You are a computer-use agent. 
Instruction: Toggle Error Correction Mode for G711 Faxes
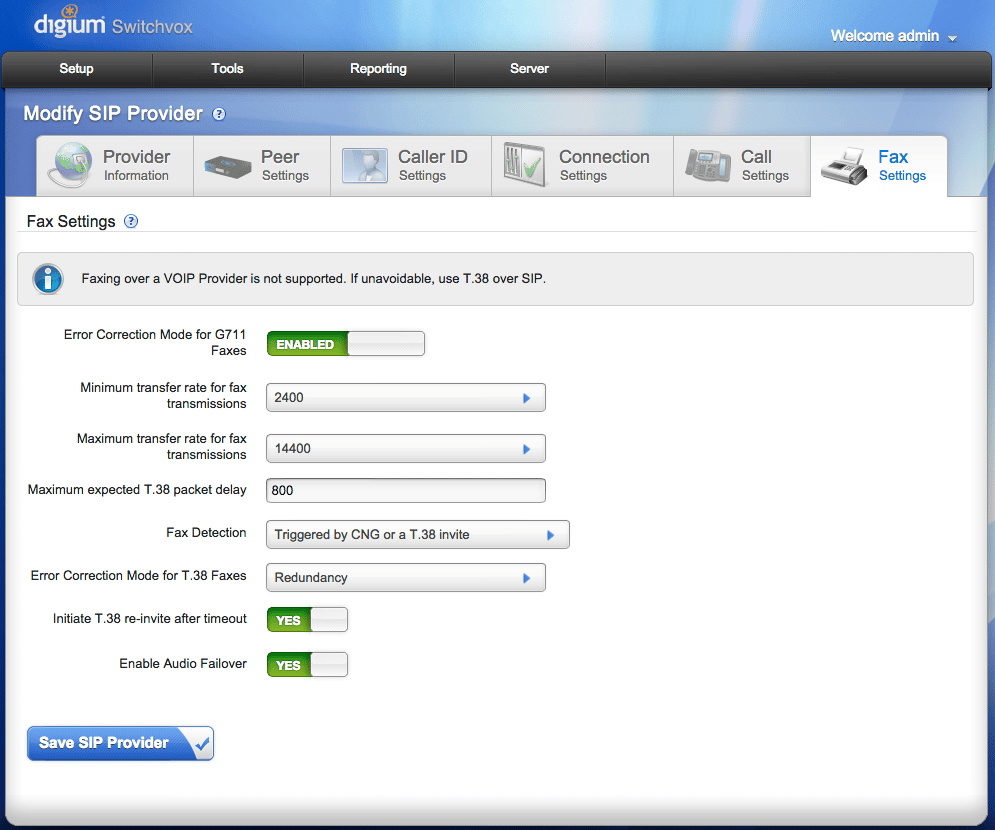point(346,344)
